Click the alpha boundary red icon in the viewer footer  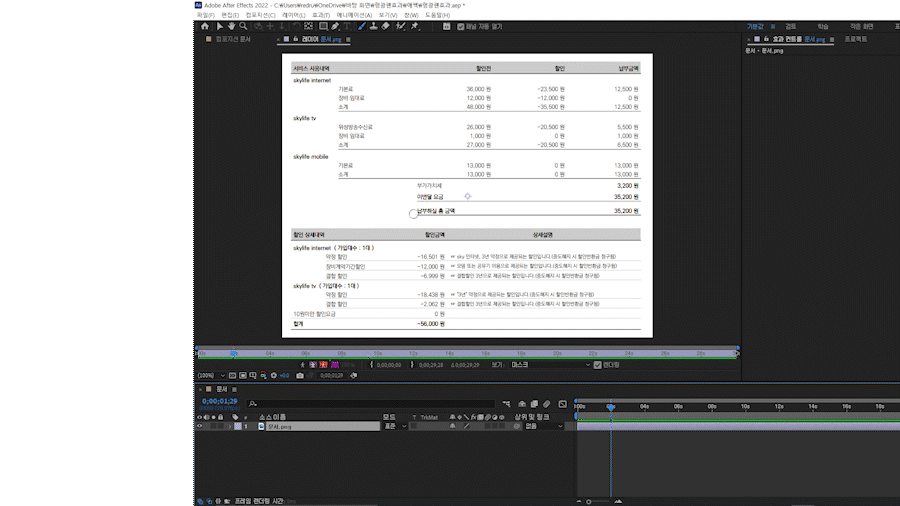tap(323, 364)
